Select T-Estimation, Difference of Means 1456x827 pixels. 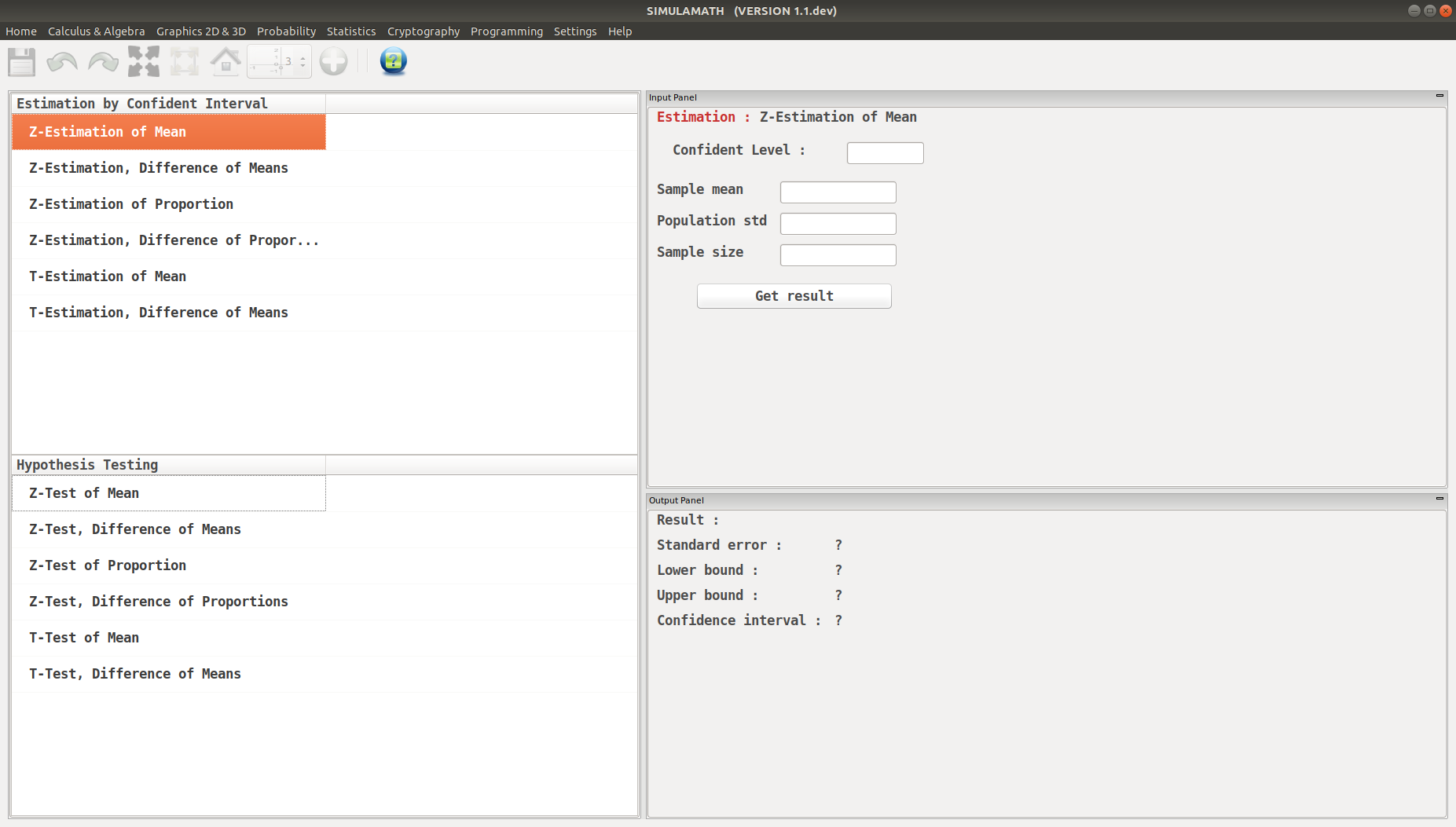tap(169, 313)
